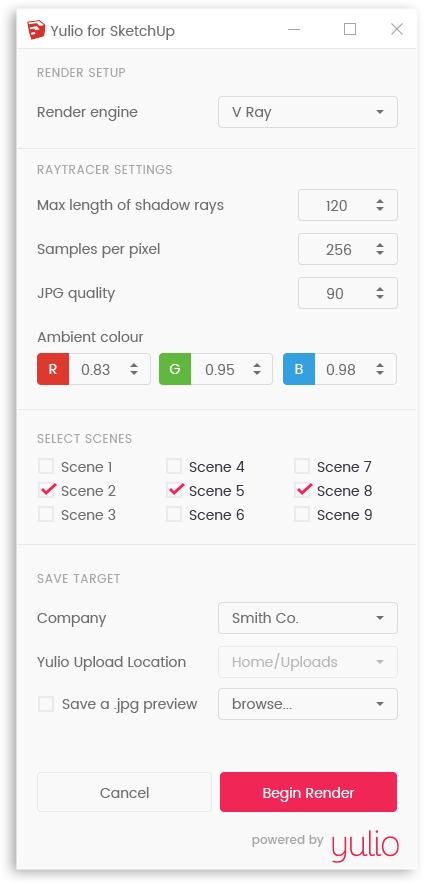Click the red R colour label
Image resolution: width=424 pixels, height=884 pixels.
pyautogui.click(x=53, y=369)
